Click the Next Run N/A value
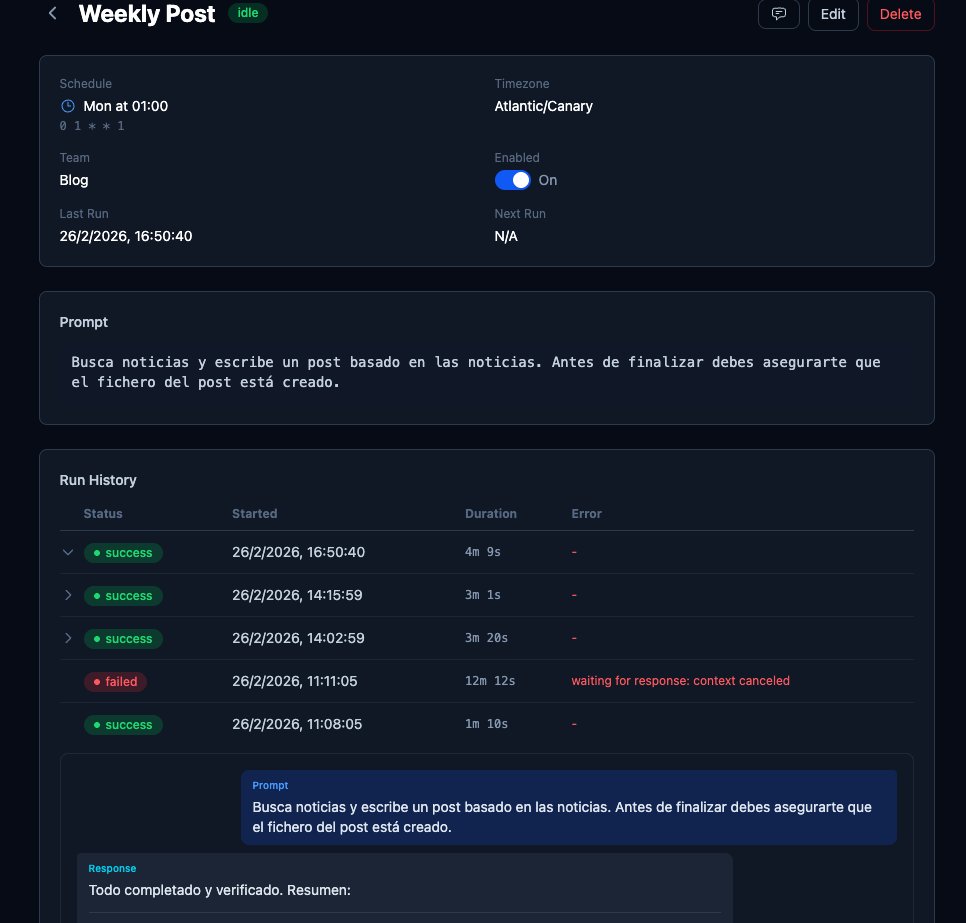The width and height of the screenshot is (966, 923). (x=506, y=236)
